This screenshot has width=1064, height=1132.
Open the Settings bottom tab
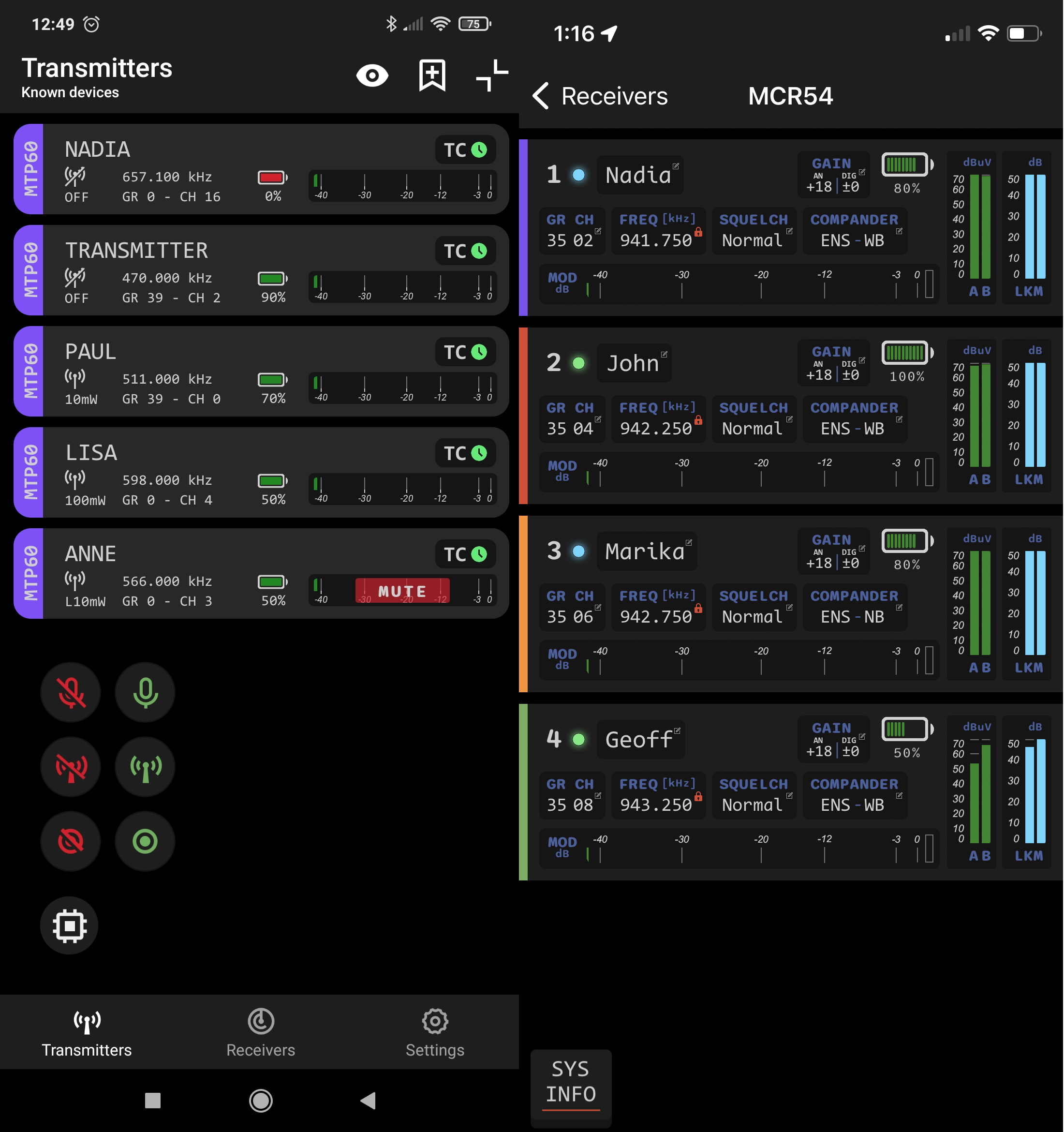[435, 1033]
